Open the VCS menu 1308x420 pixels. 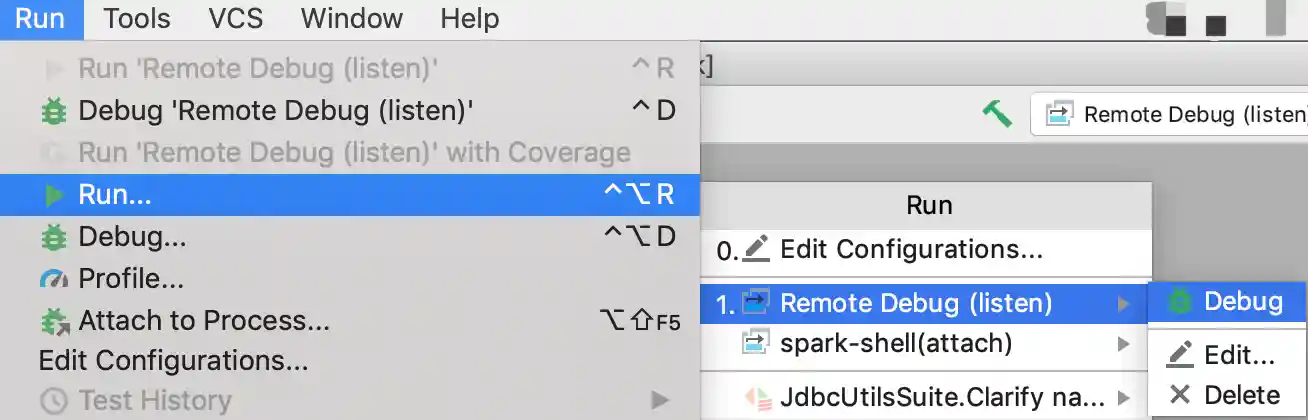point(236,19)
